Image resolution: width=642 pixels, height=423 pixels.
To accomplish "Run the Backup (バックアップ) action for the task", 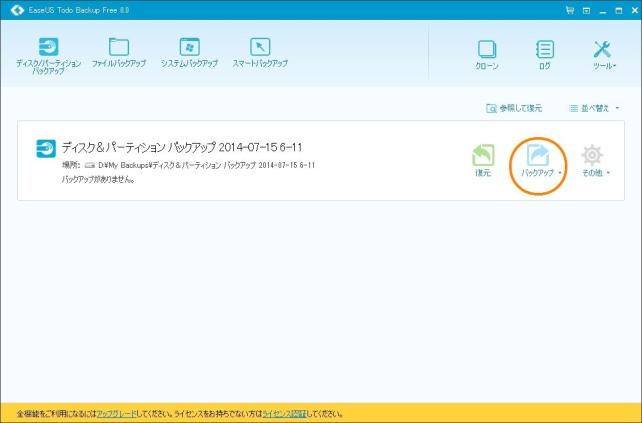I will click(538, 161).
